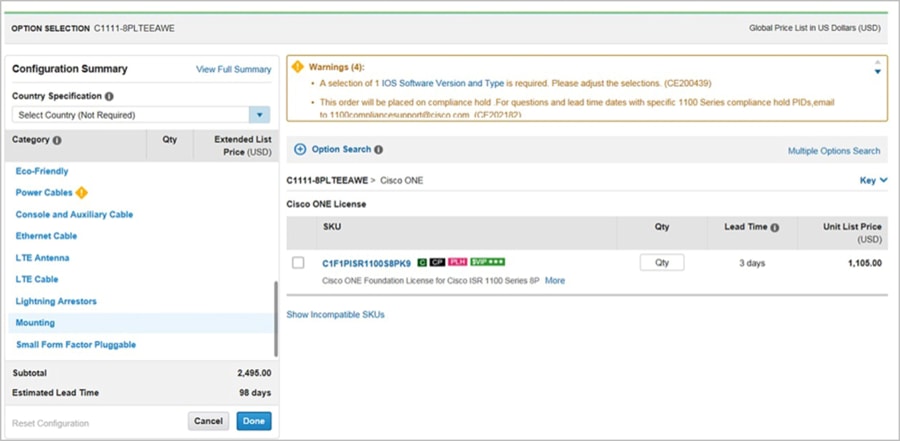This screenshot has width=900, height=441.
Task: Click the 3 days lead time value
Action: click(752, 264)
